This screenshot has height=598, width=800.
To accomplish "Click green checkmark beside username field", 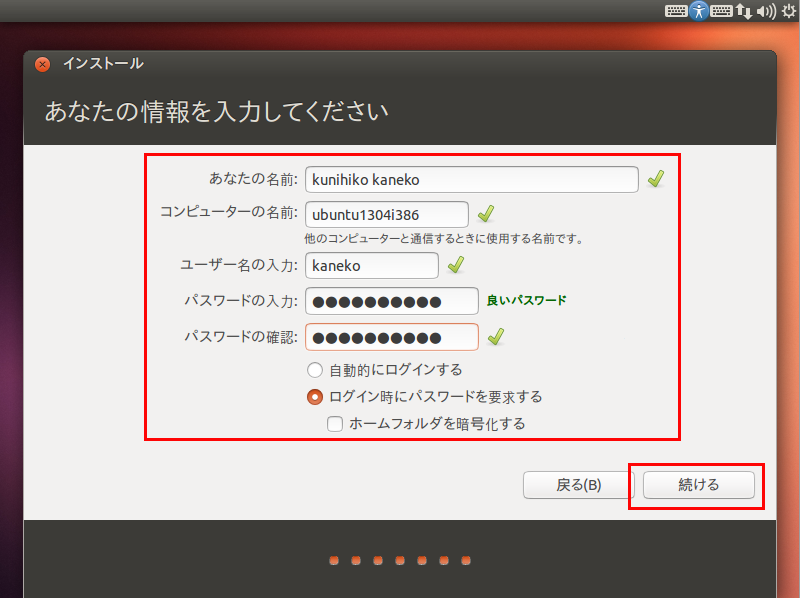I will tap(456, 265).
